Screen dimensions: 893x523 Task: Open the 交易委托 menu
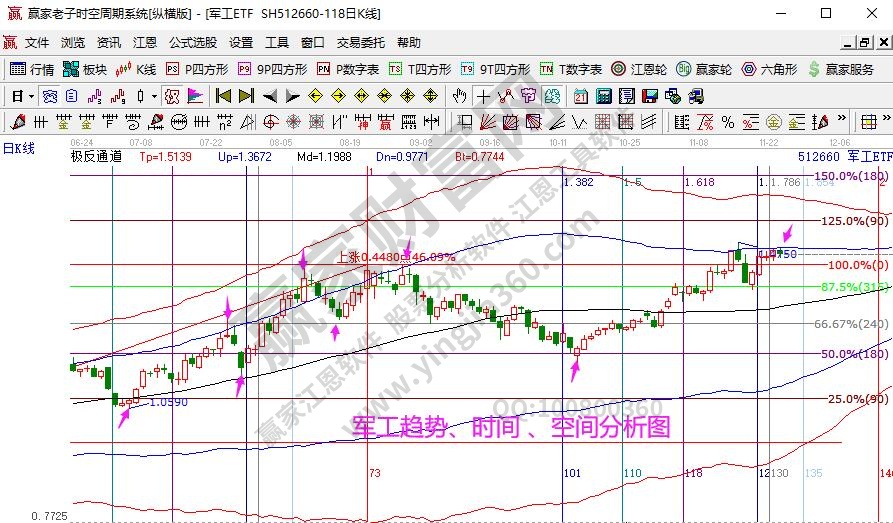[x=360, y=43]
